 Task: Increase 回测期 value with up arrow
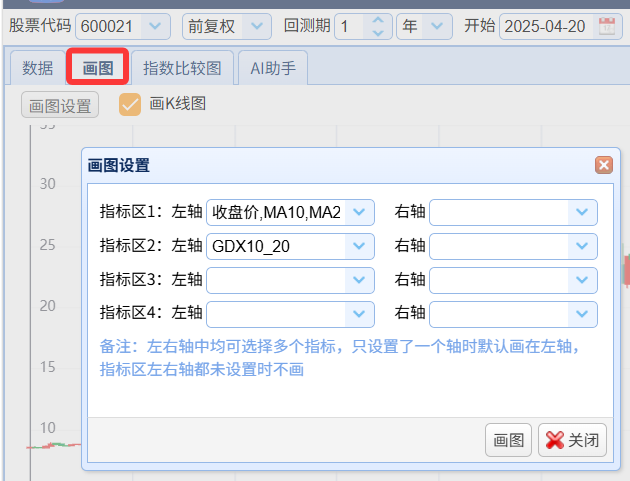[378, 20]
